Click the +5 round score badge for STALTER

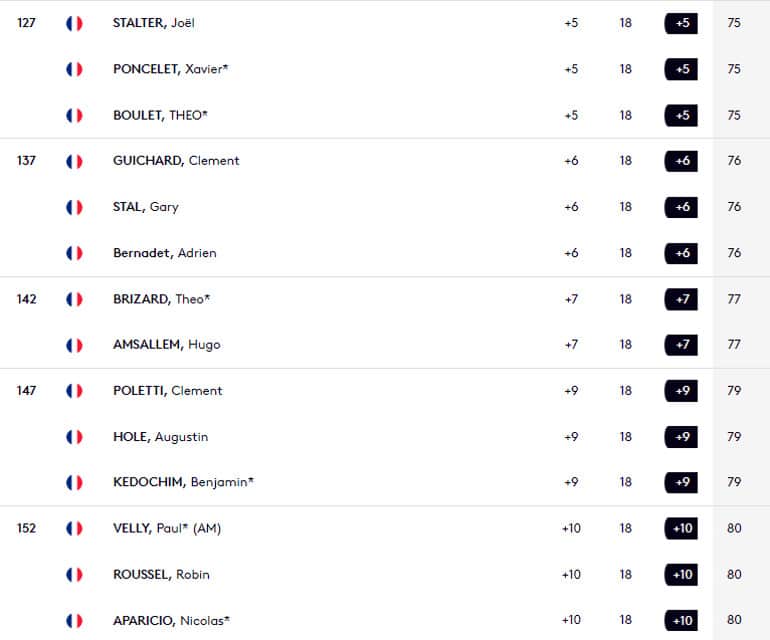pyautogui.click(x=681, y=23)
